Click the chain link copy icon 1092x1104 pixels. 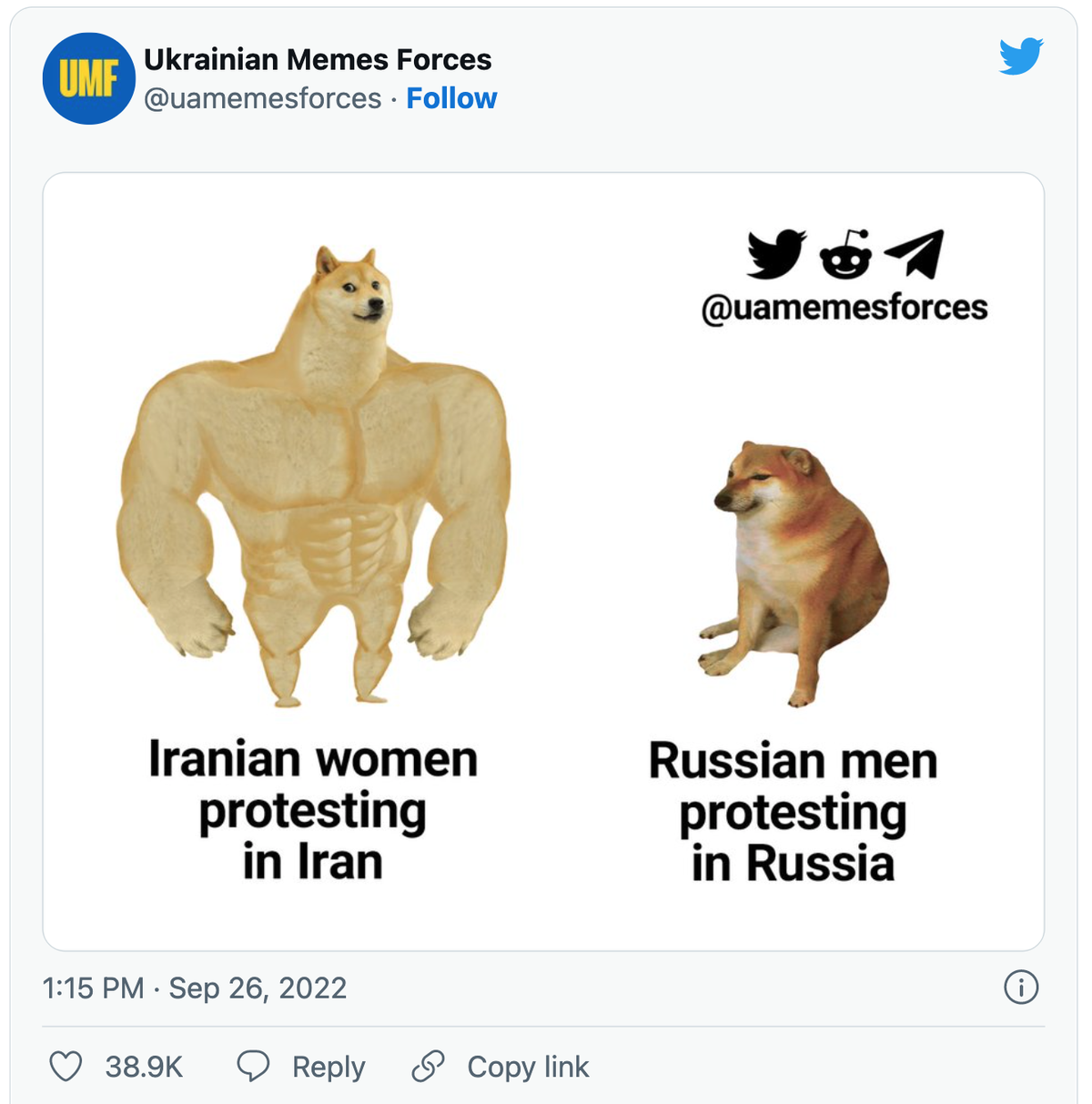(428, 1066)
